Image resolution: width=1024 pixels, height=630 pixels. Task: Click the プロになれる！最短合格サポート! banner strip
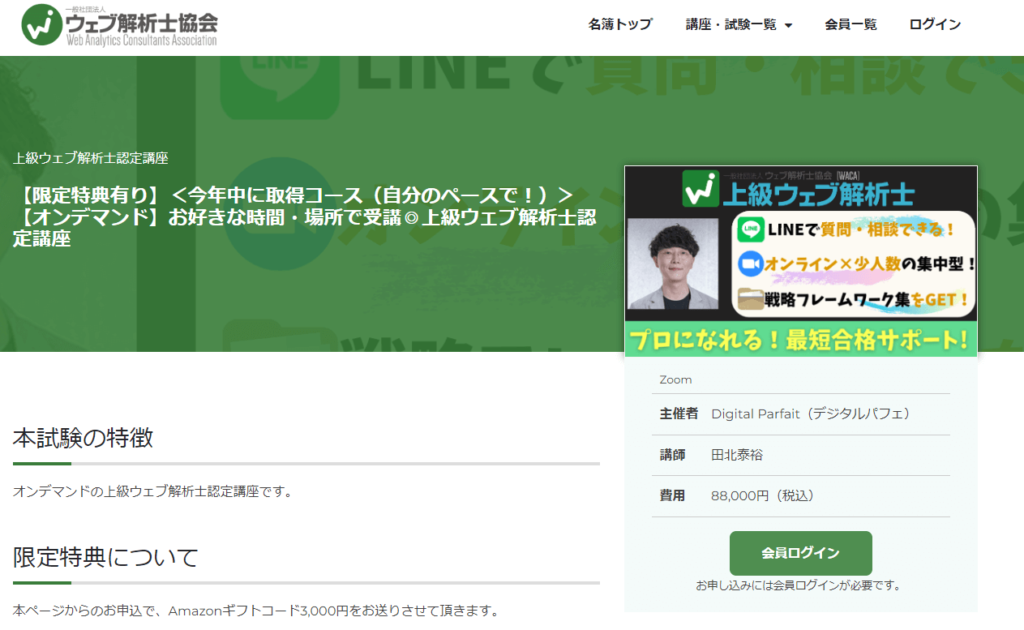coord(801,339)
